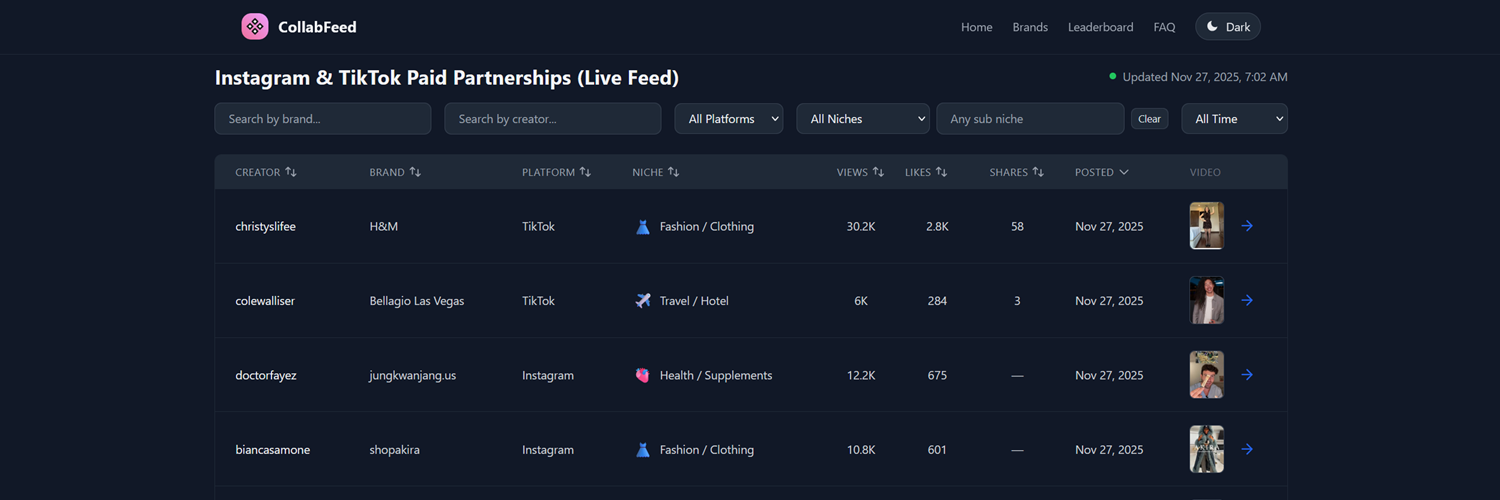This screenshot has height=500, width=1500.
Task: Open christyslifee's H&M video thumbnail
Action: 1206,226
